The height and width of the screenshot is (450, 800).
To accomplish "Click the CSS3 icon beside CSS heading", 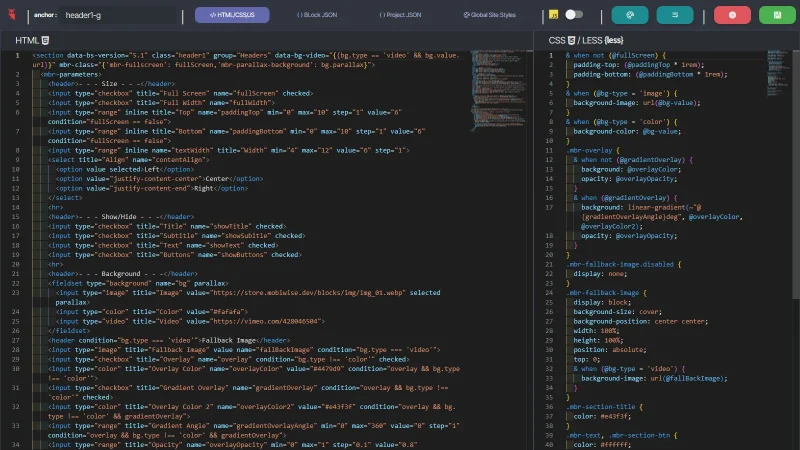I will point(571,40).
